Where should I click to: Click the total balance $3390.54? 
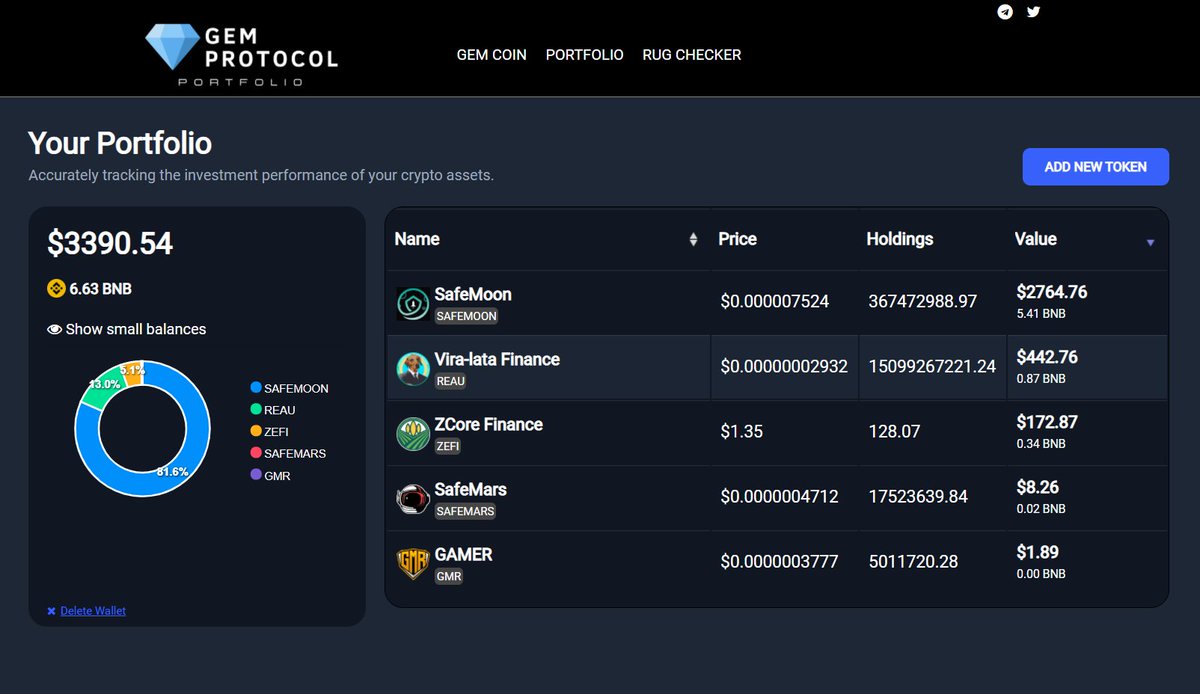[110, 243]
